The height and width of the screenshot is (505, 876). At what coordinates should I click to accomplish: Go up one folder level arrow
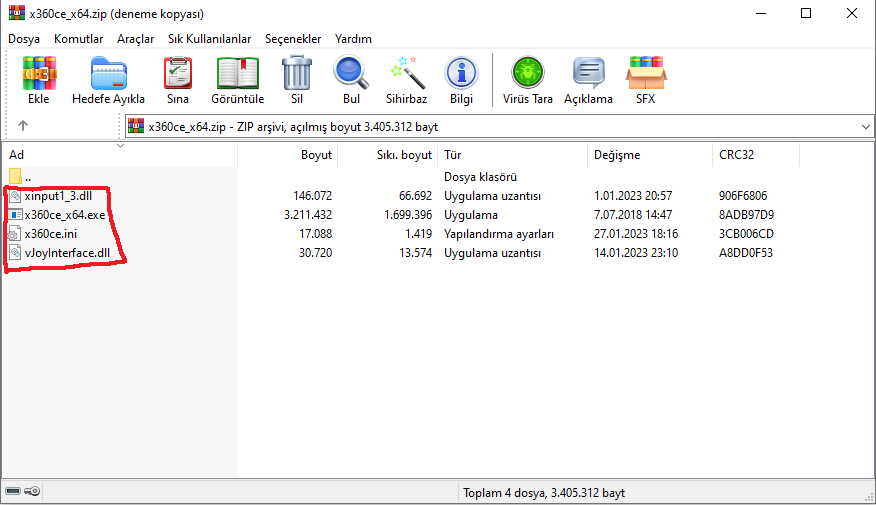[x=22, y=126]
